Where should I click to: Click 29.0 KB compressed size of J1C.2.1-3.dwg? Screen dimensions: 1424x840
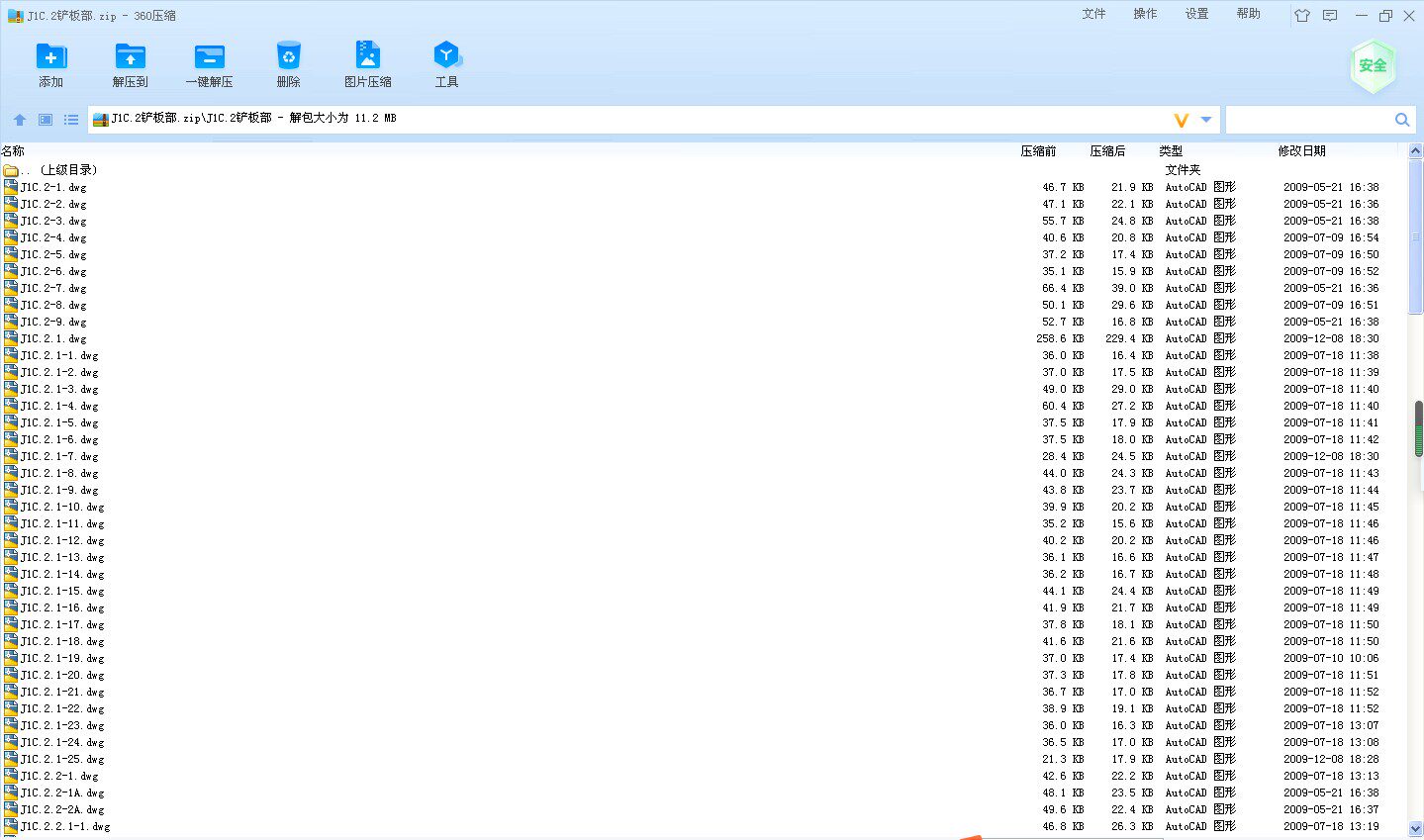[1132, 389]
